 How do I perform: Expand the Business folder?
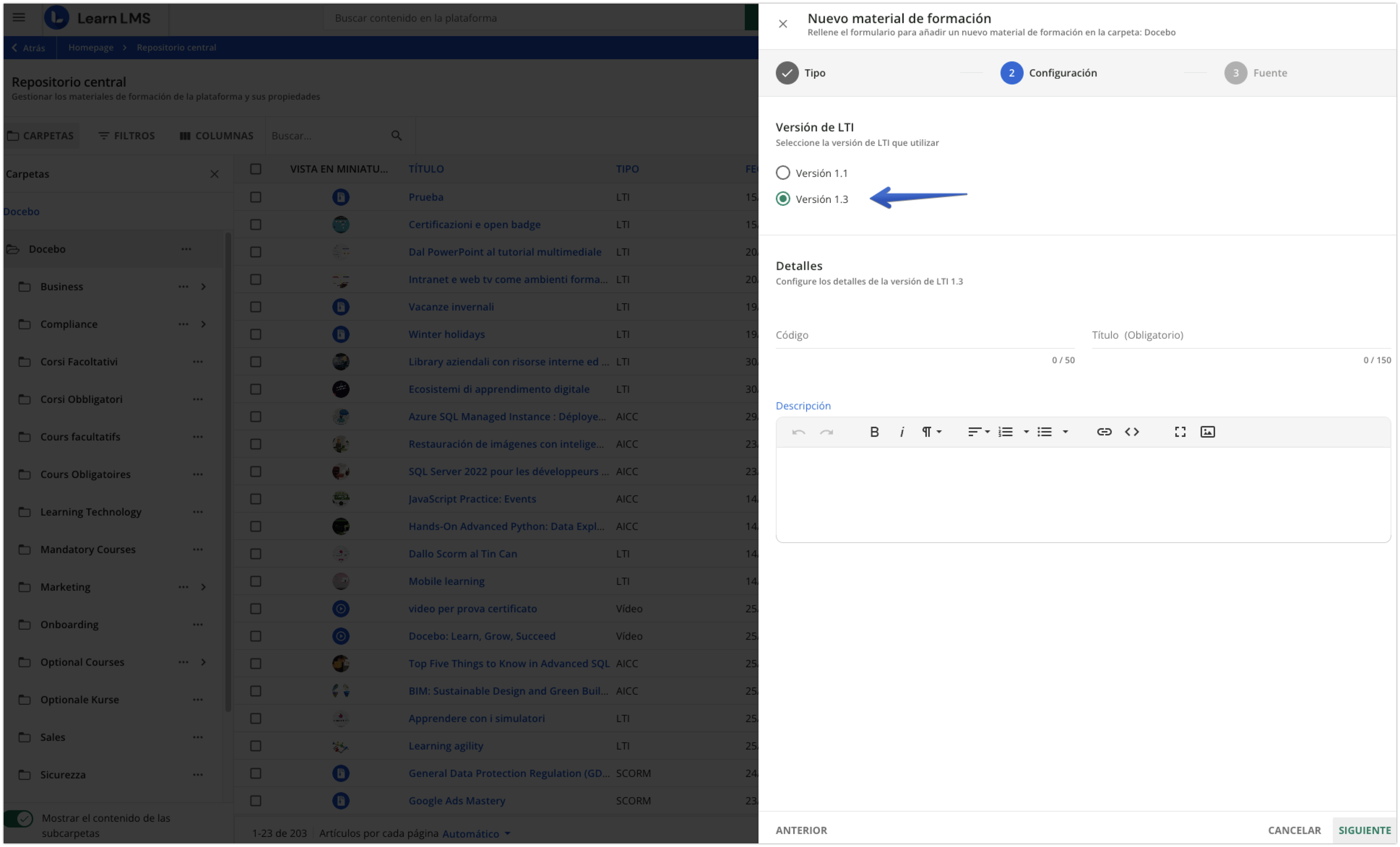203,286
